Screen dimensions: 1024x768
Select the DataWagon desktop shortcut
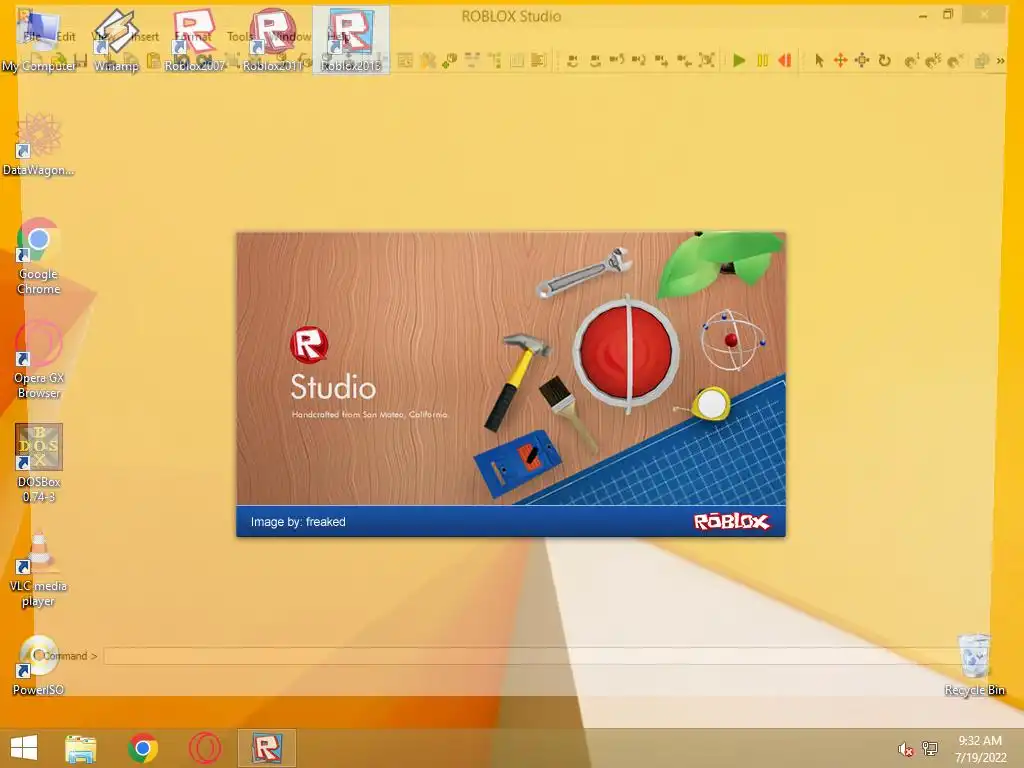39,144
